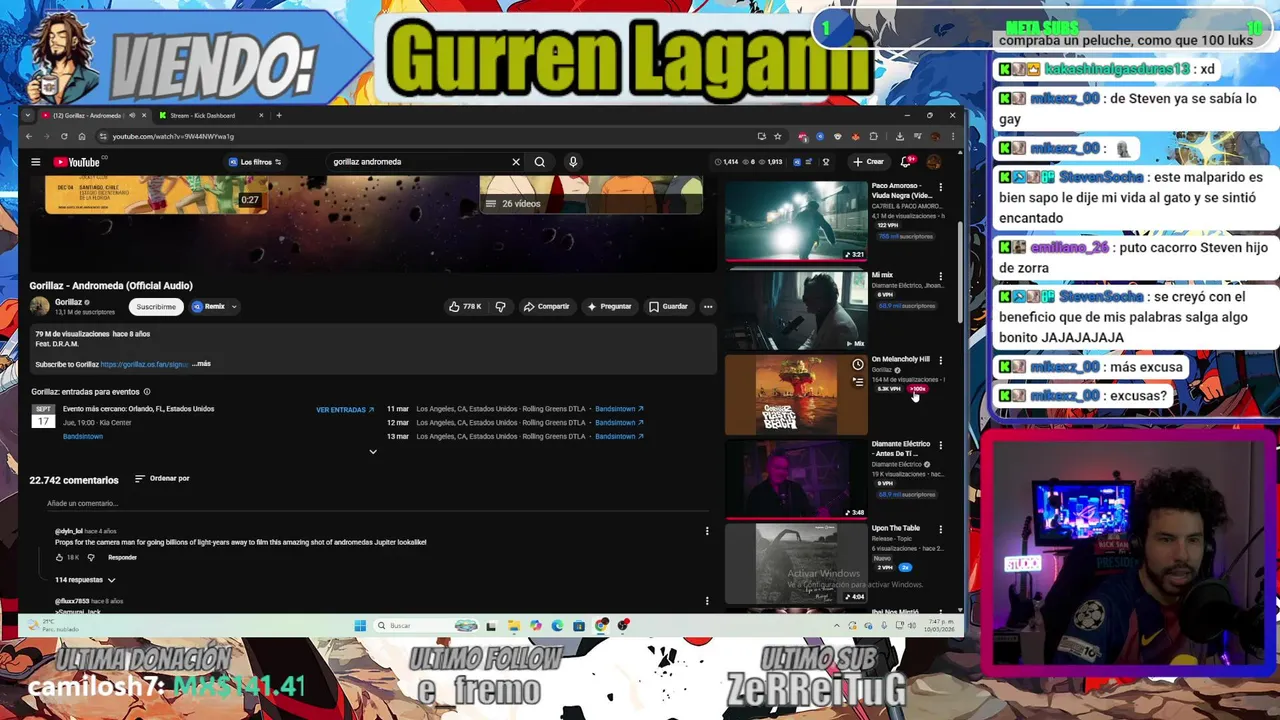Open the taskbar clock and date
Viewport: 1280px width, 720px height.
[x=942, y=626]
